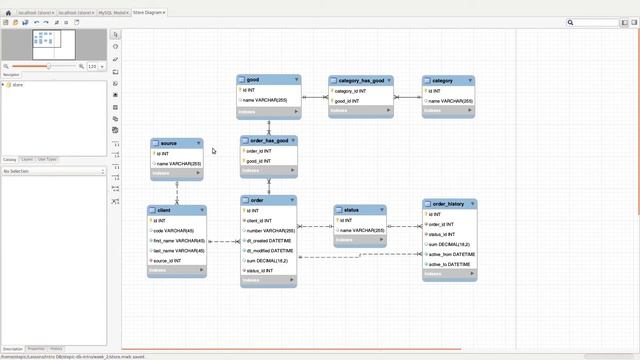The height and width of the screenshot is (360, 640).
Task: Open the No Selection dropdown
Action: [53, 171]
